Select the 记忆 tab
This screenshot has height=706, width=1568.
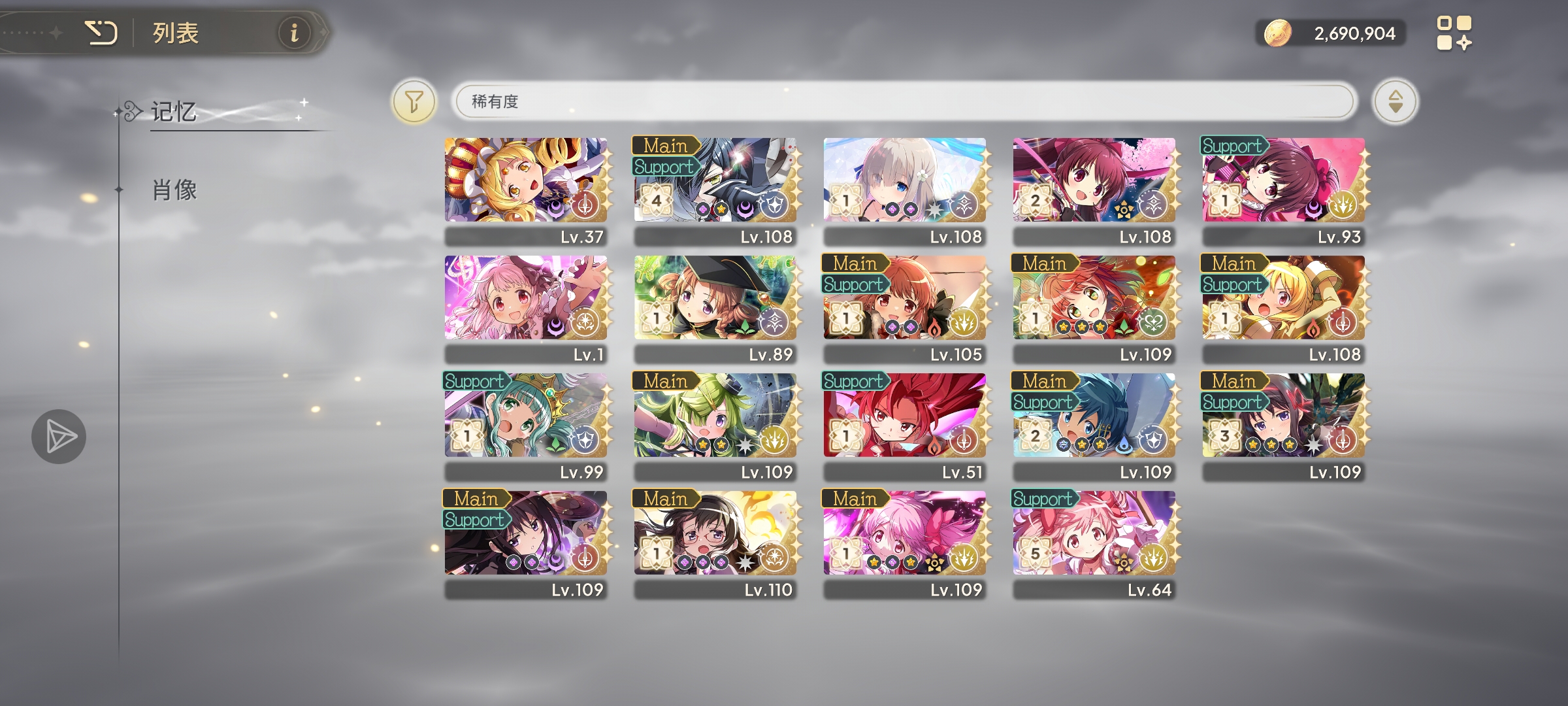174,112
